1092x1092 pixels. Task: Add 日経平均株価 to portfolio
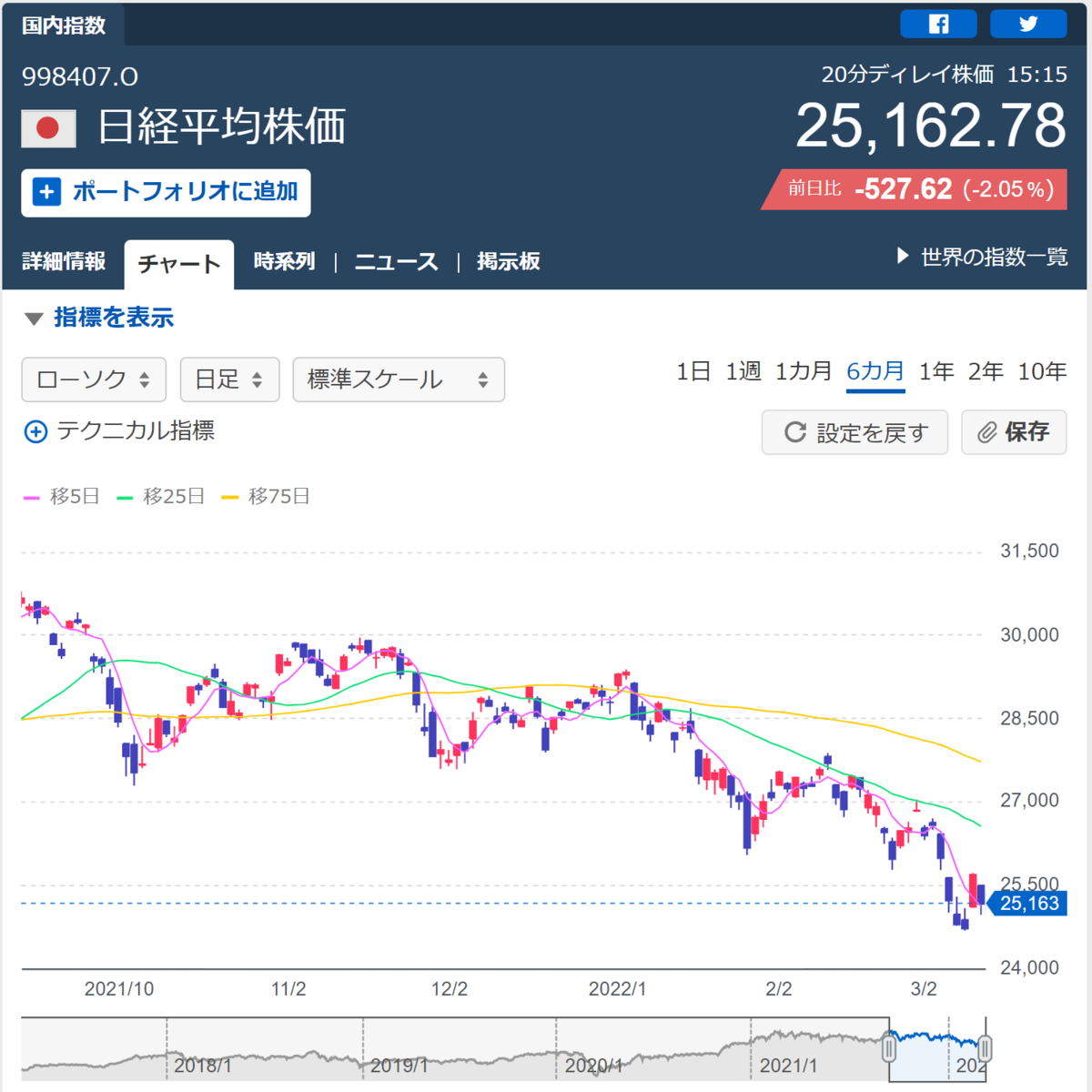(x=166, y=192)
